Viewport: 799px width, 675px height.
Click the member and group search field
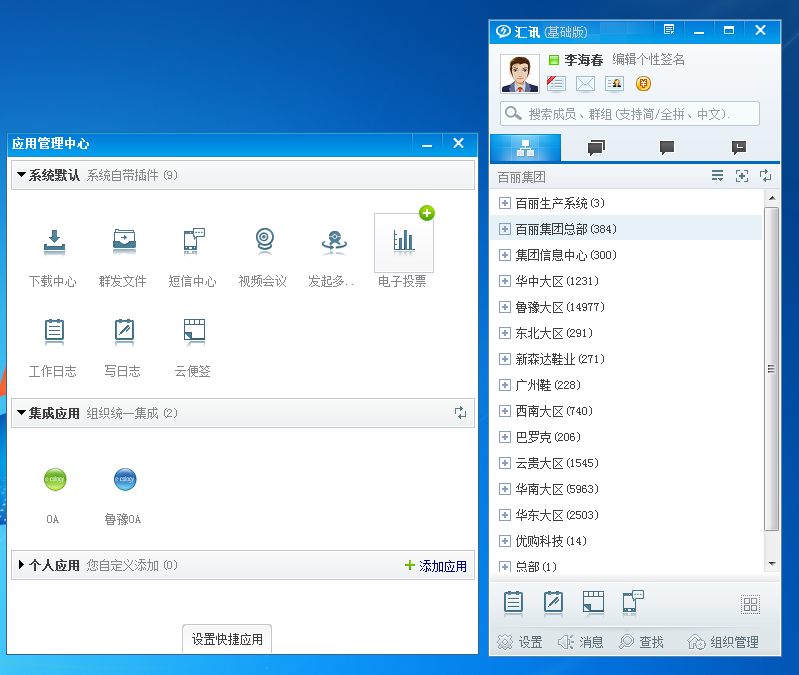630,114
